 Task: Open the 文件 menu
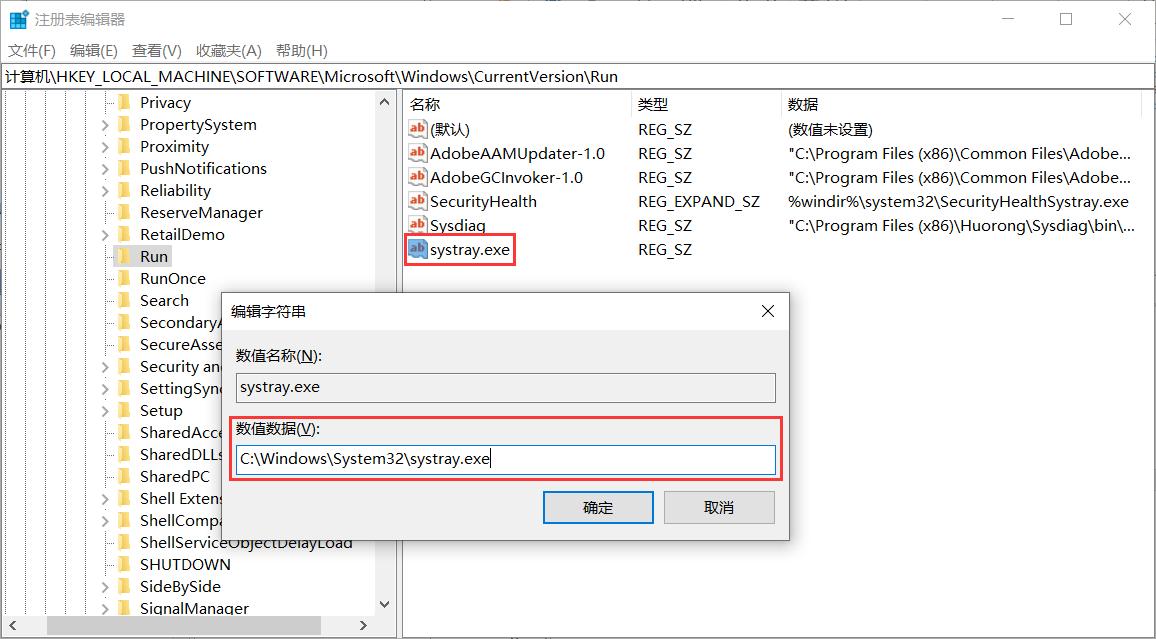30,50
